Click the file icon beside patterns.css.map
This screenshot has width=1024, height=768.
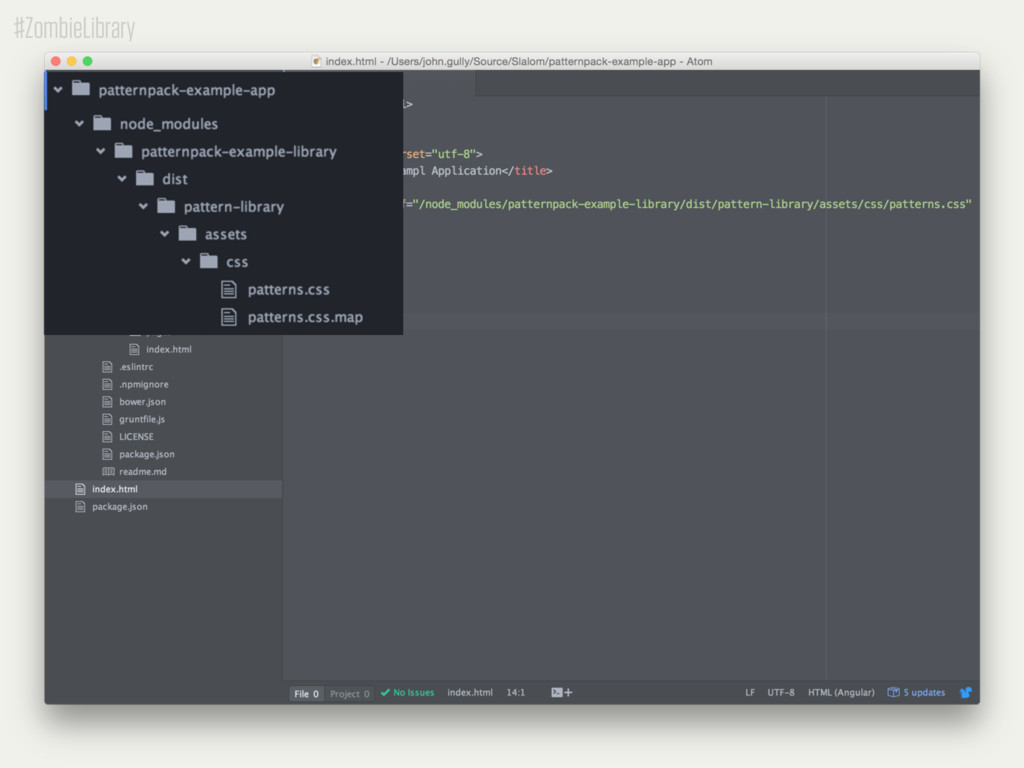(229, 317)
